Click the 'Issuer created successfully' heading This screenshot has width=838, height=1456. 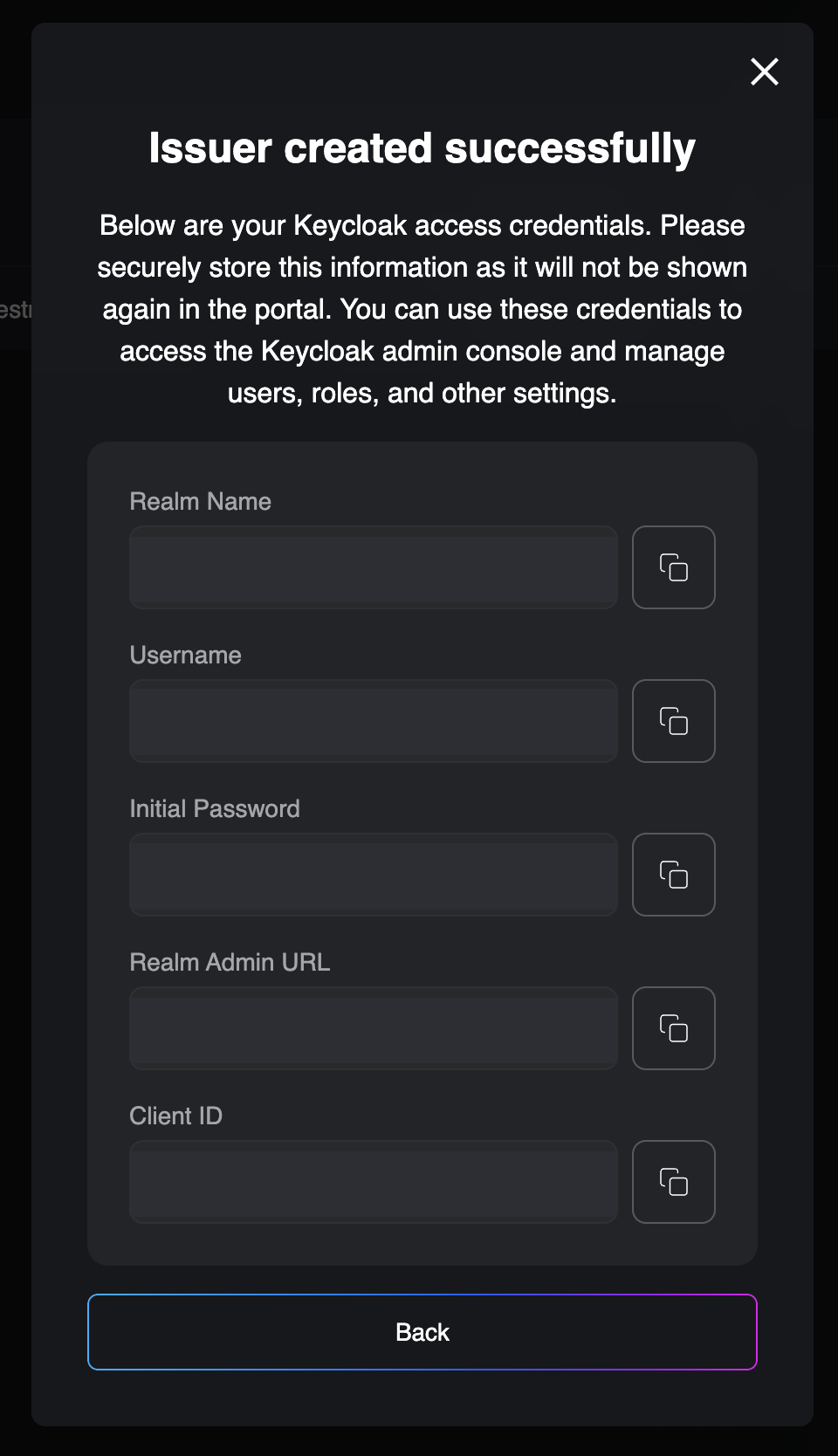point(422,148)
